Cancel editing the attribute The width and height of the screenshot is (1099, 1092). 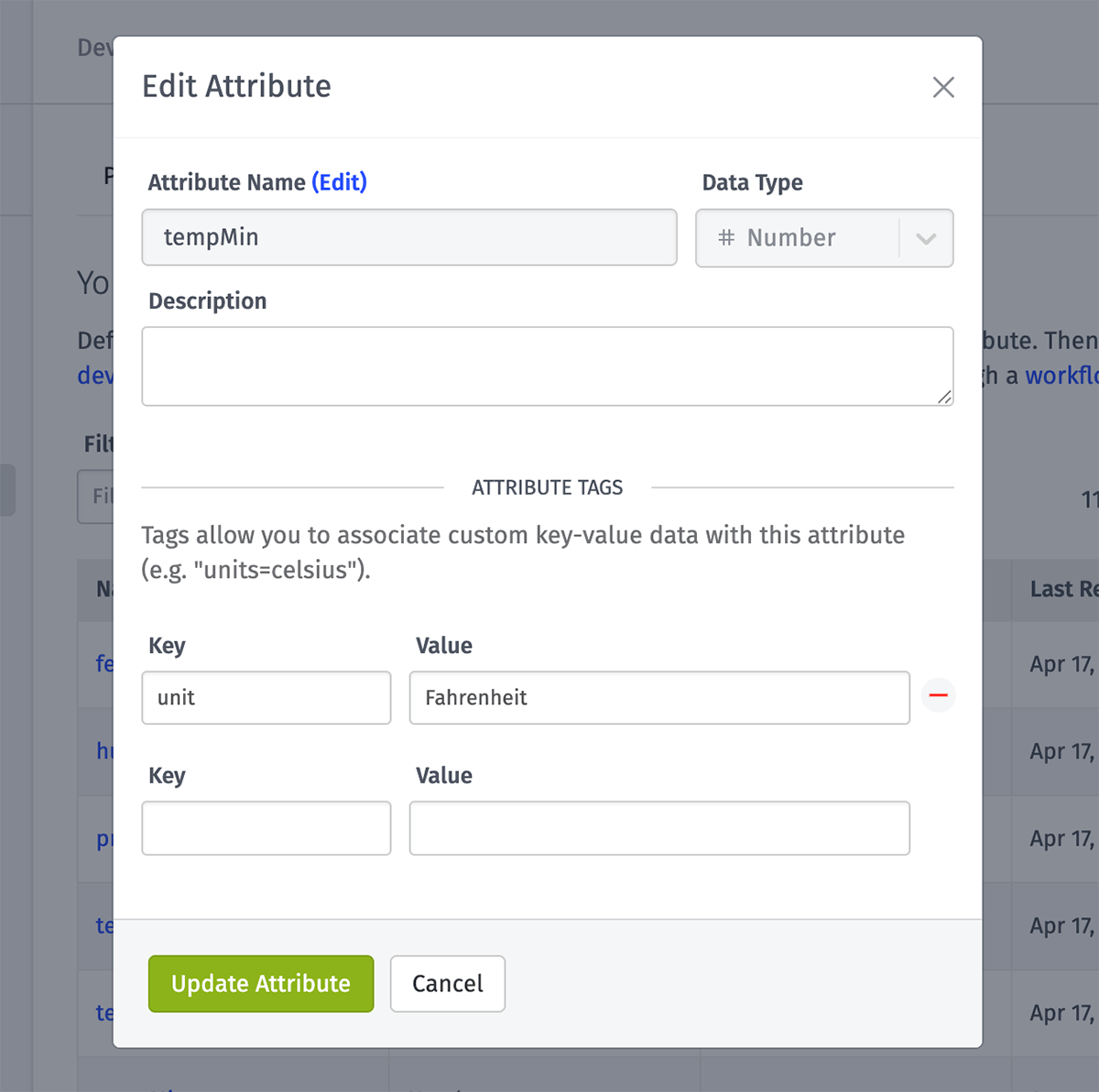point(448,984)
